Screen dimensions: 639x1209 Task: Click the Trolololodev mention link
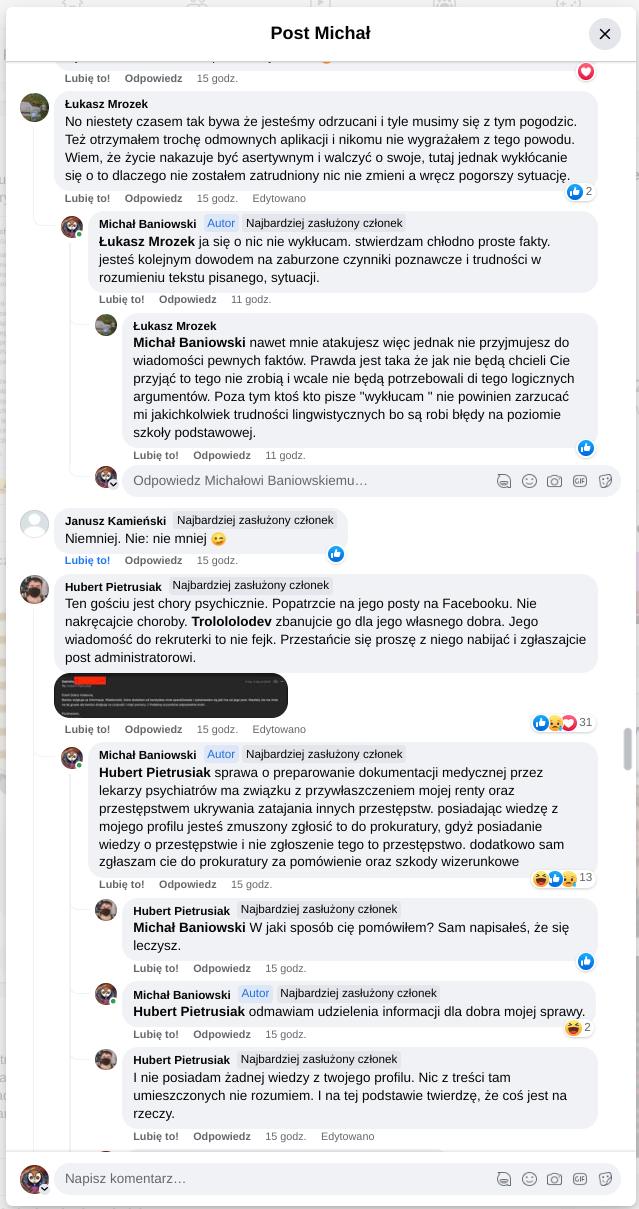point(232,621)
